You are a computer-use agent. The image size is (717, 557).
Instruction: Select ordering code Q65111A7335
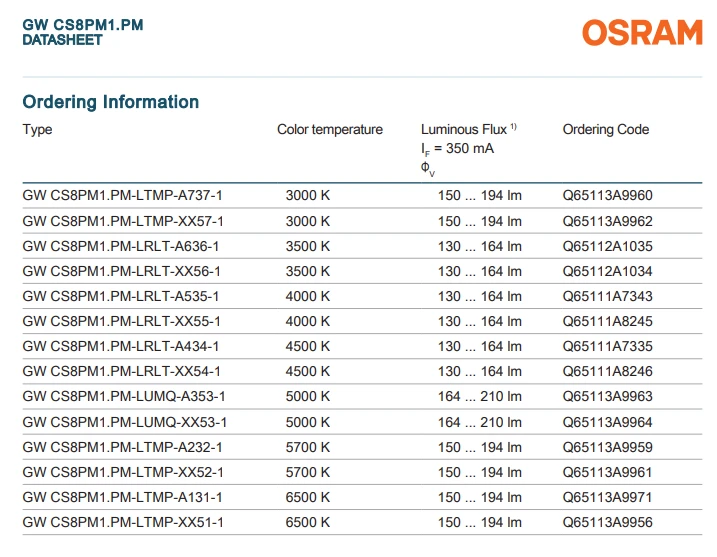607,347
